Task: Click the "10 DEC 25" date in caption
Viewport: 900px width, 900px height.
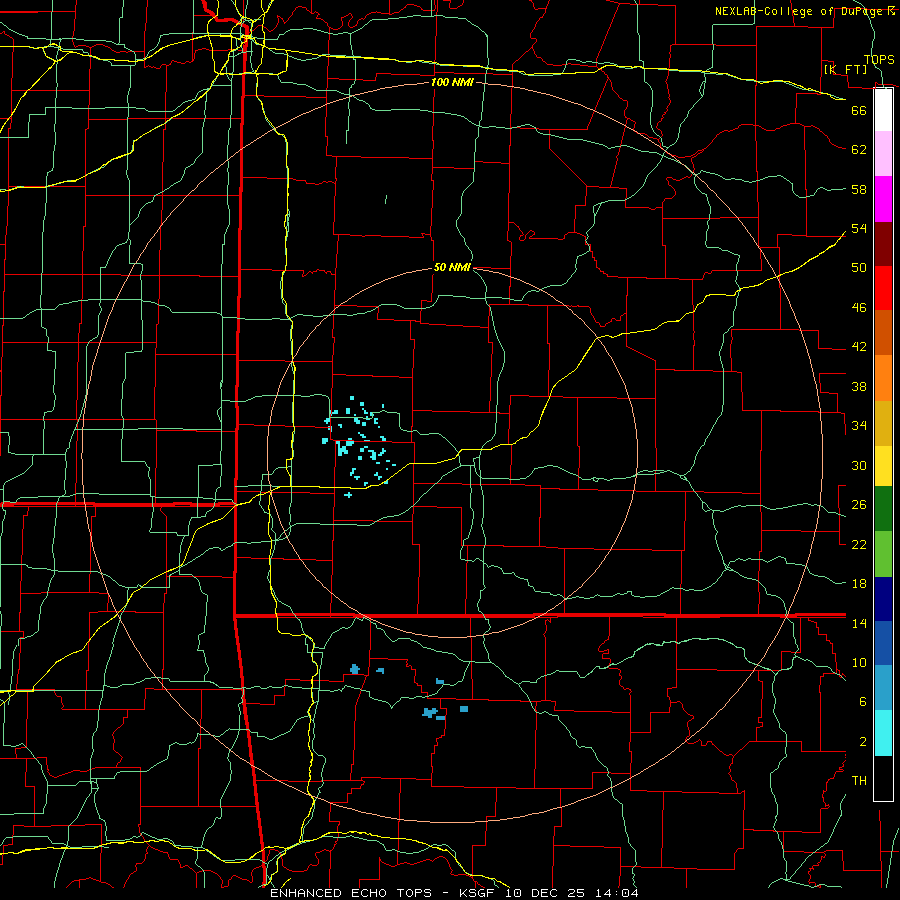Action: tap(548, 893)
